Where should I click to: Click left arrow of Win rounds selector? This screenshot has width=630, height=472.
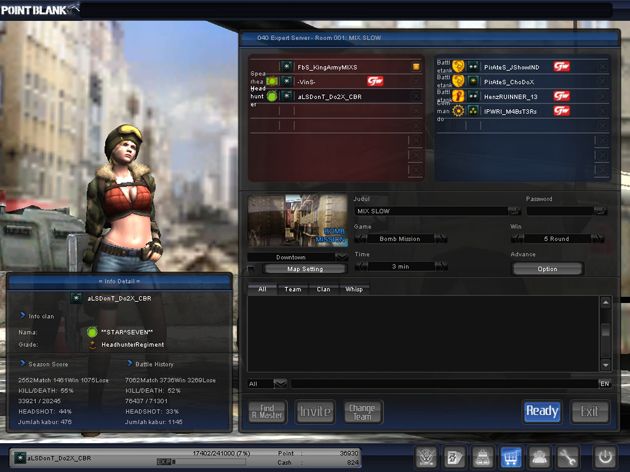point(517,239)
